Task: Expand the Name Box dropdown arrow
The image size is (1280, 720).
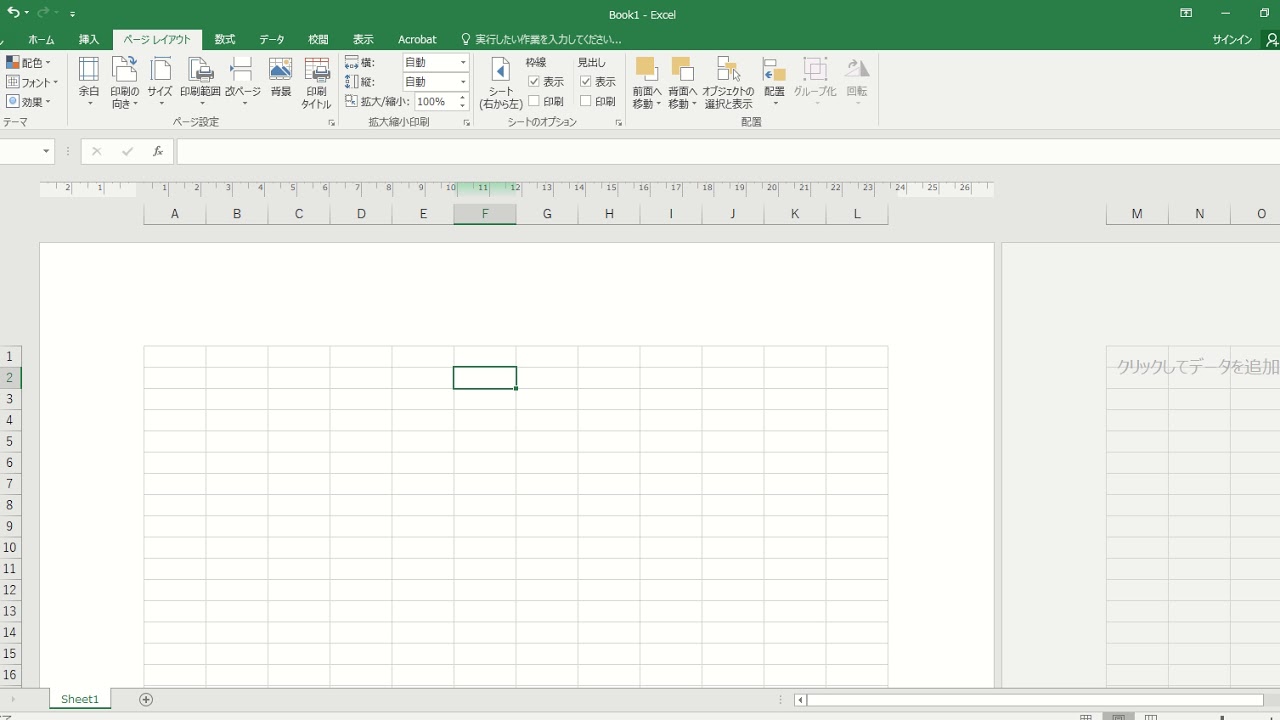Action: click(x=46, y=151)
